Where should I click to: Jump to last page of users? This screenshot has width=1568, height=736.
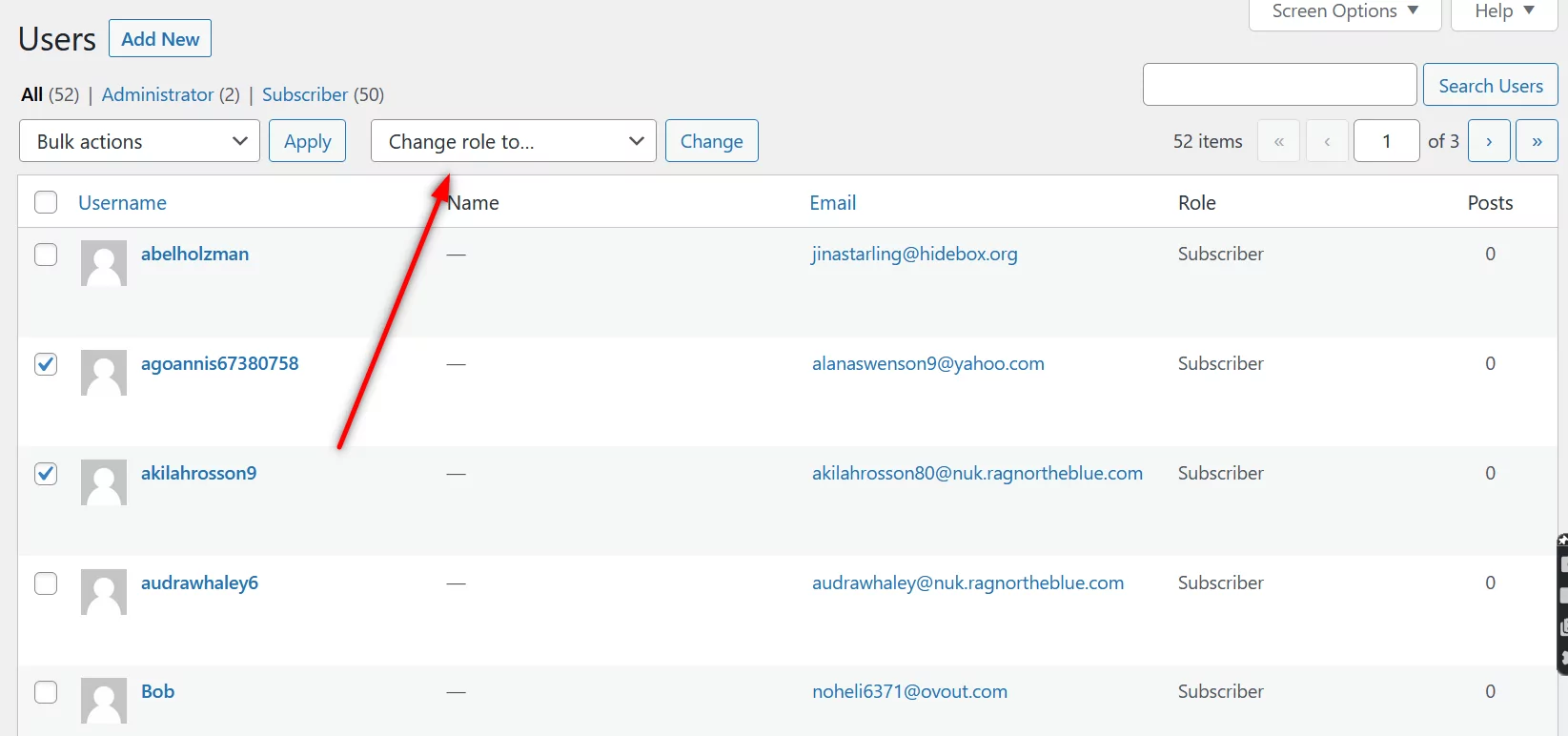click(1537, 141)
